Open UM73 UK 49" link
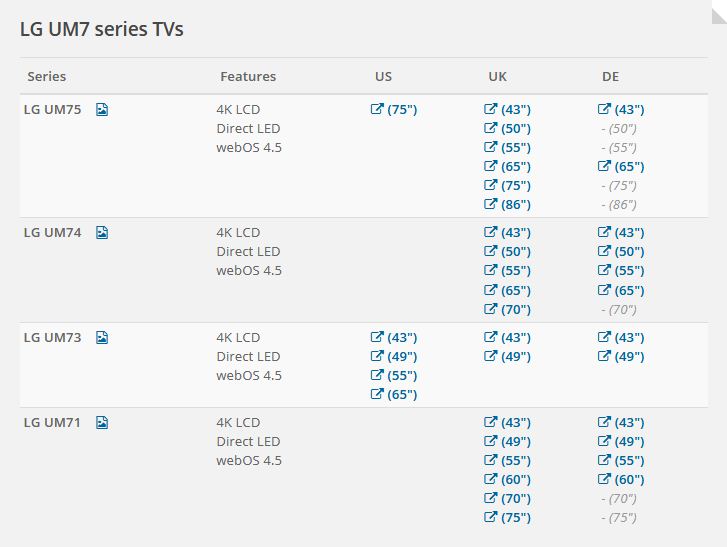This screenshot has height=547, width=727. tap(507, 356)
